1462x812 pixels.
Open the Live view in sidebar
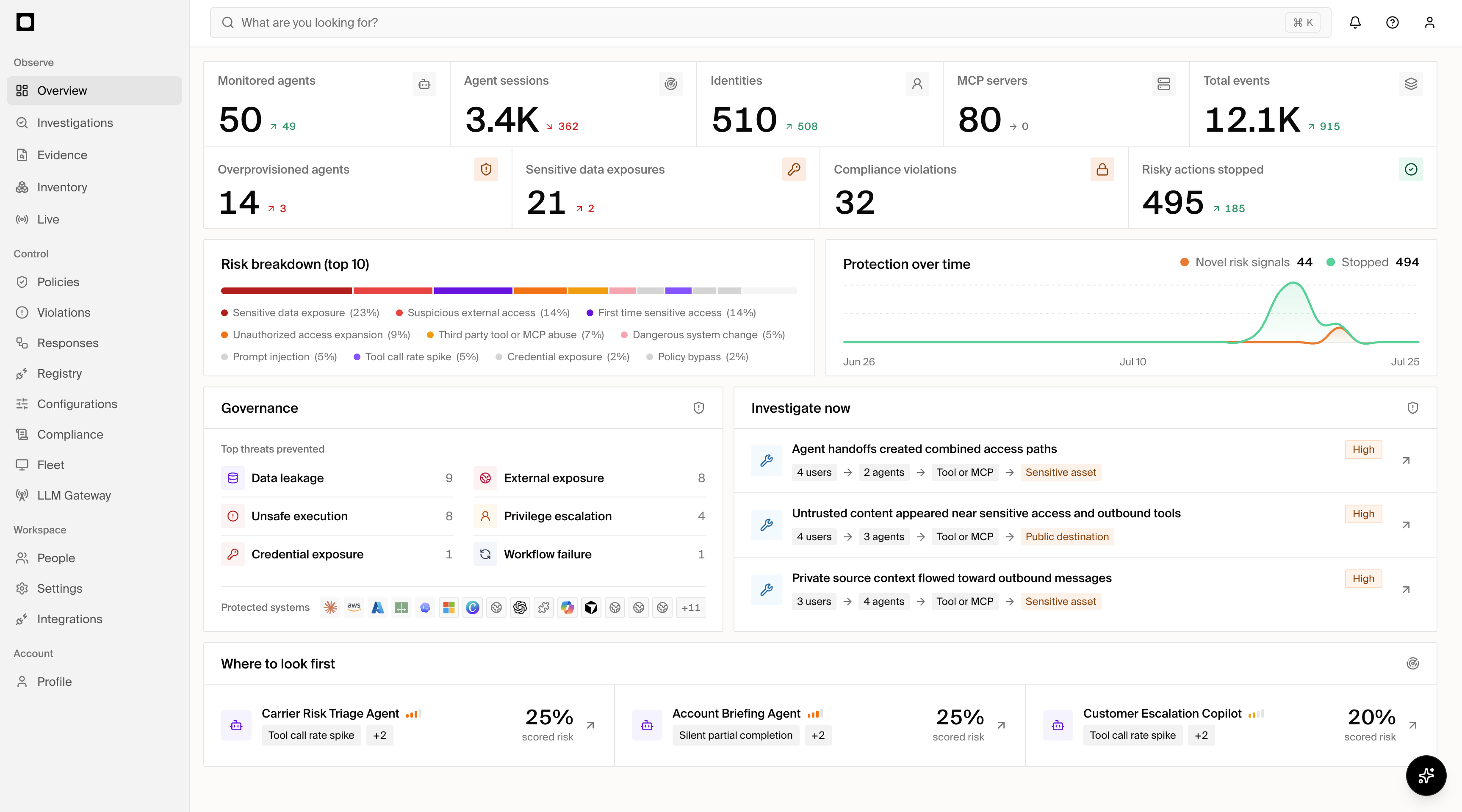pos(94,220)
